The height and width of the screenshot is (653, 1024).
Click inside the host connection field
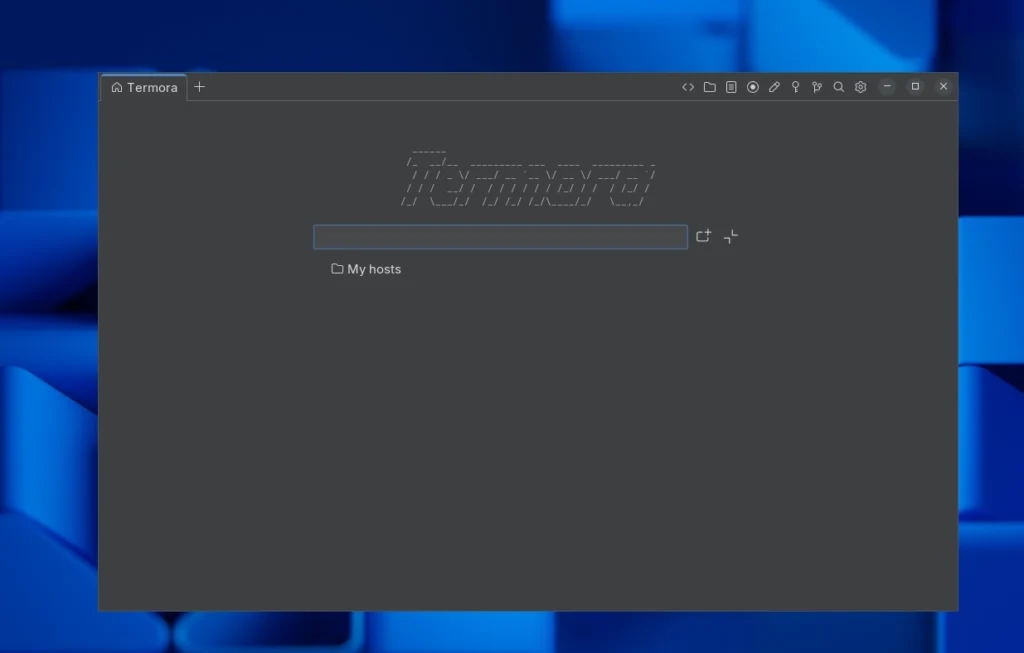pyautogui.click(x=500, y=236)
